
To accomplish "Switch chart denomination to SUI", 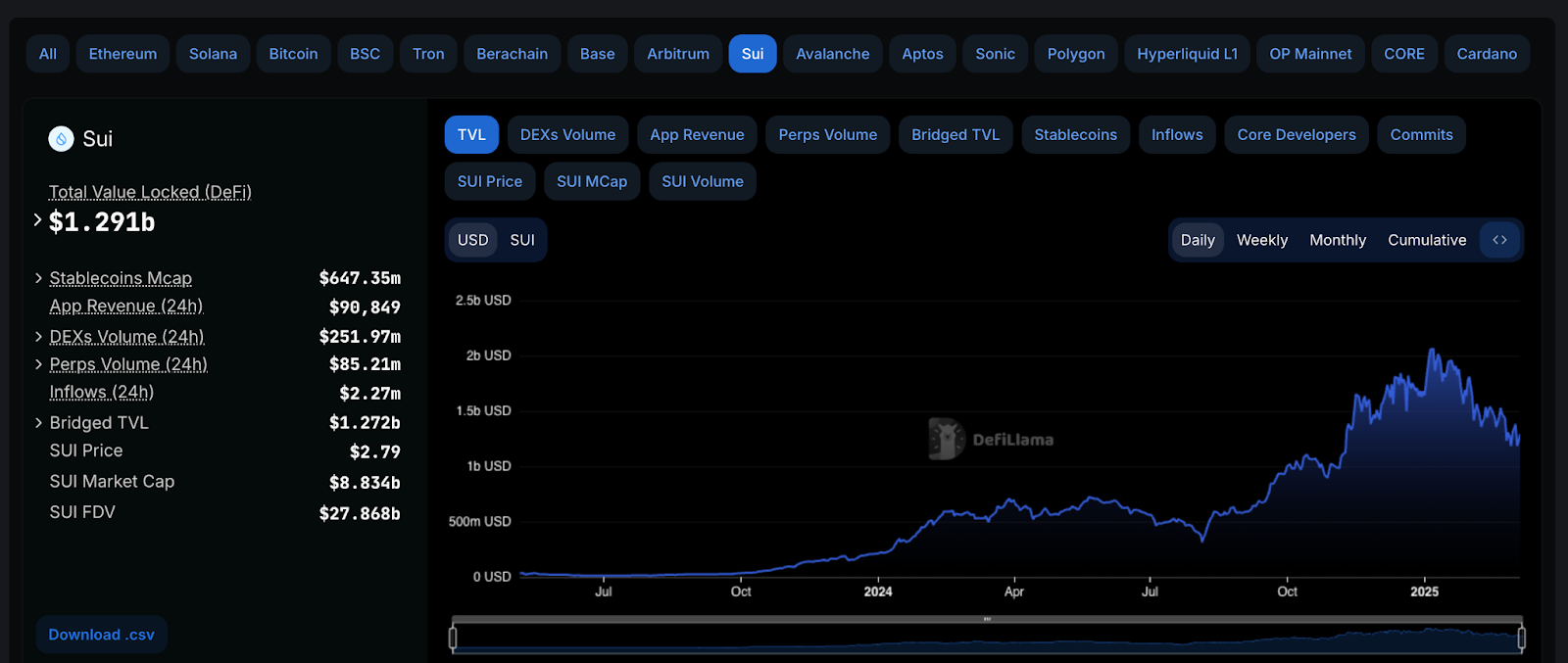I will point(522,240).
